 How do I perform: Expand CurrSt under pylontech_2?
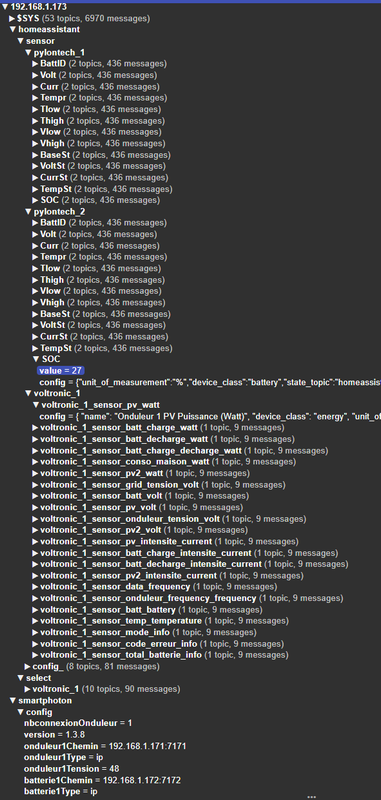(35, 337)
